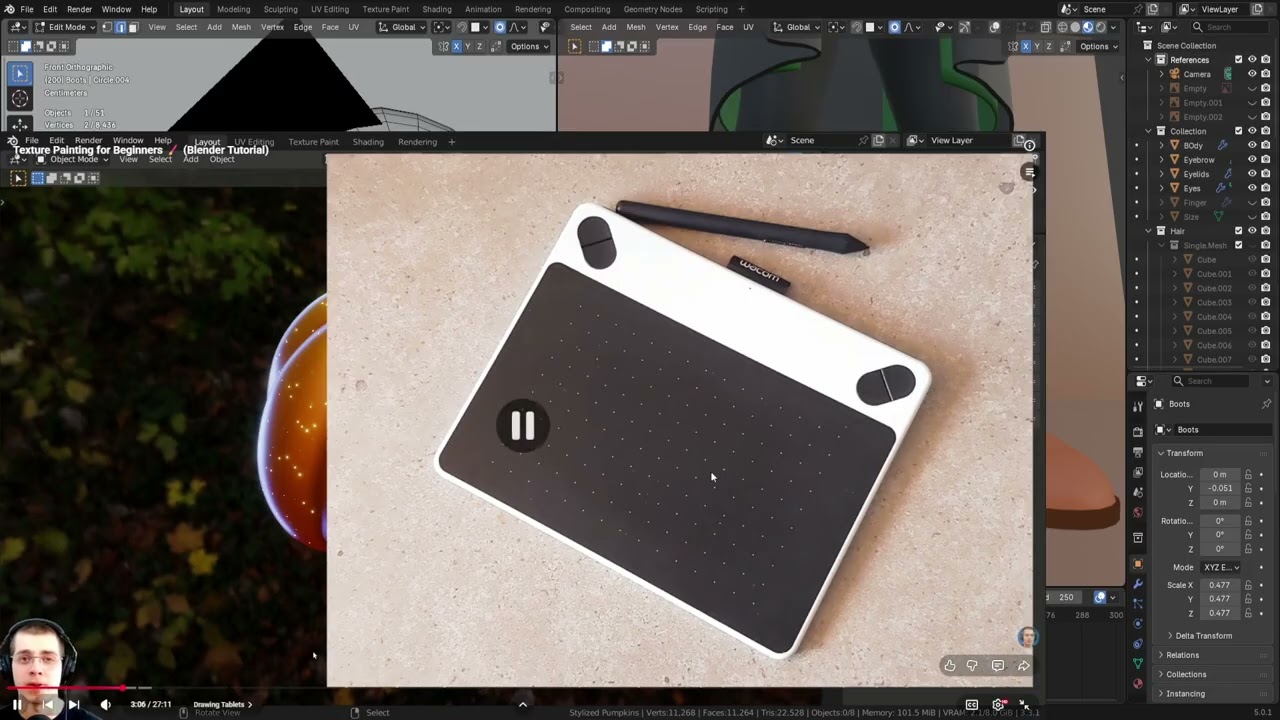
Task: Open the Window menu in the top bar
Action: [116, 9]
